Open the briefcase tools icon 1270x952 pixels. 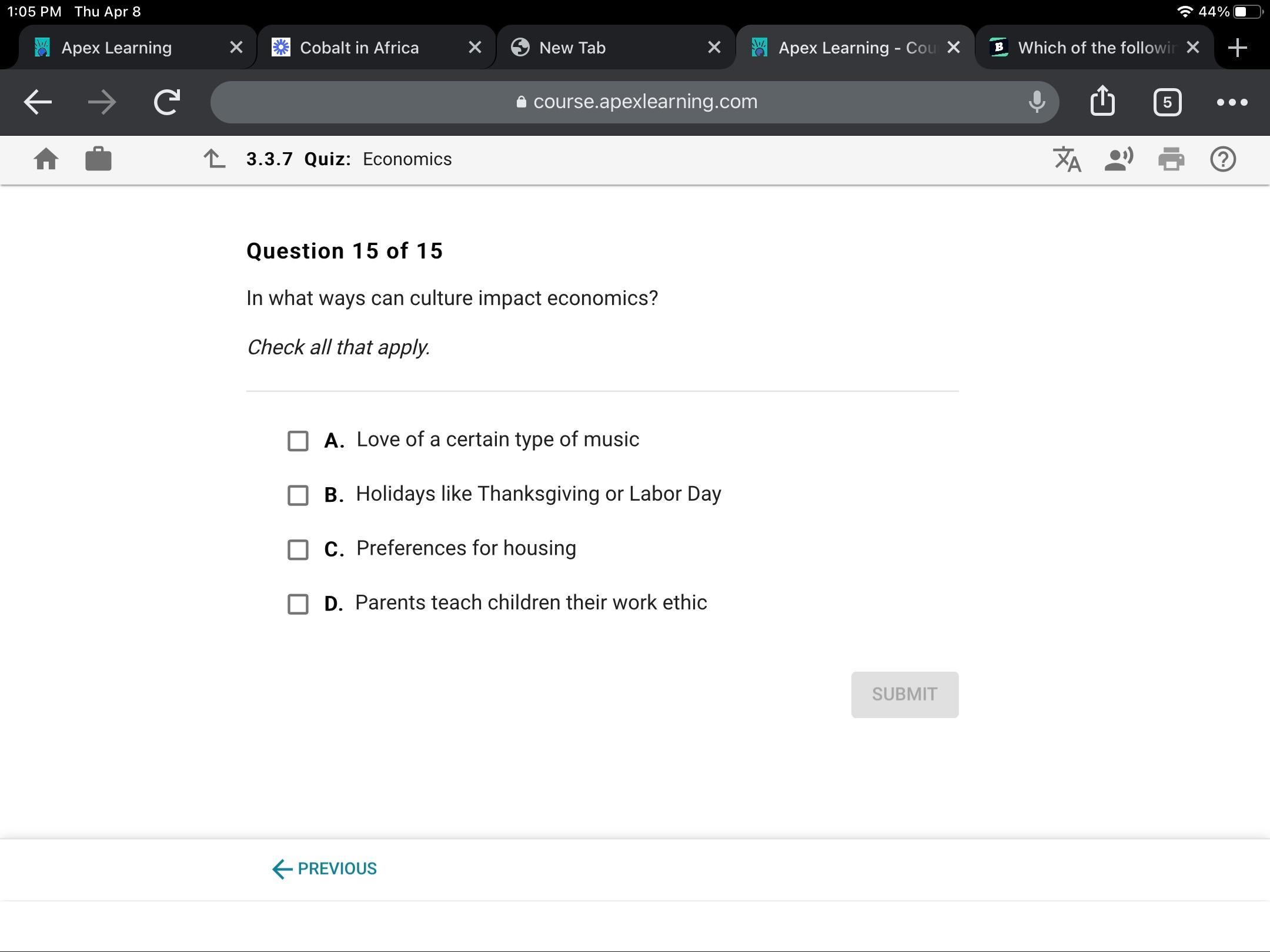tap(98, 159)
